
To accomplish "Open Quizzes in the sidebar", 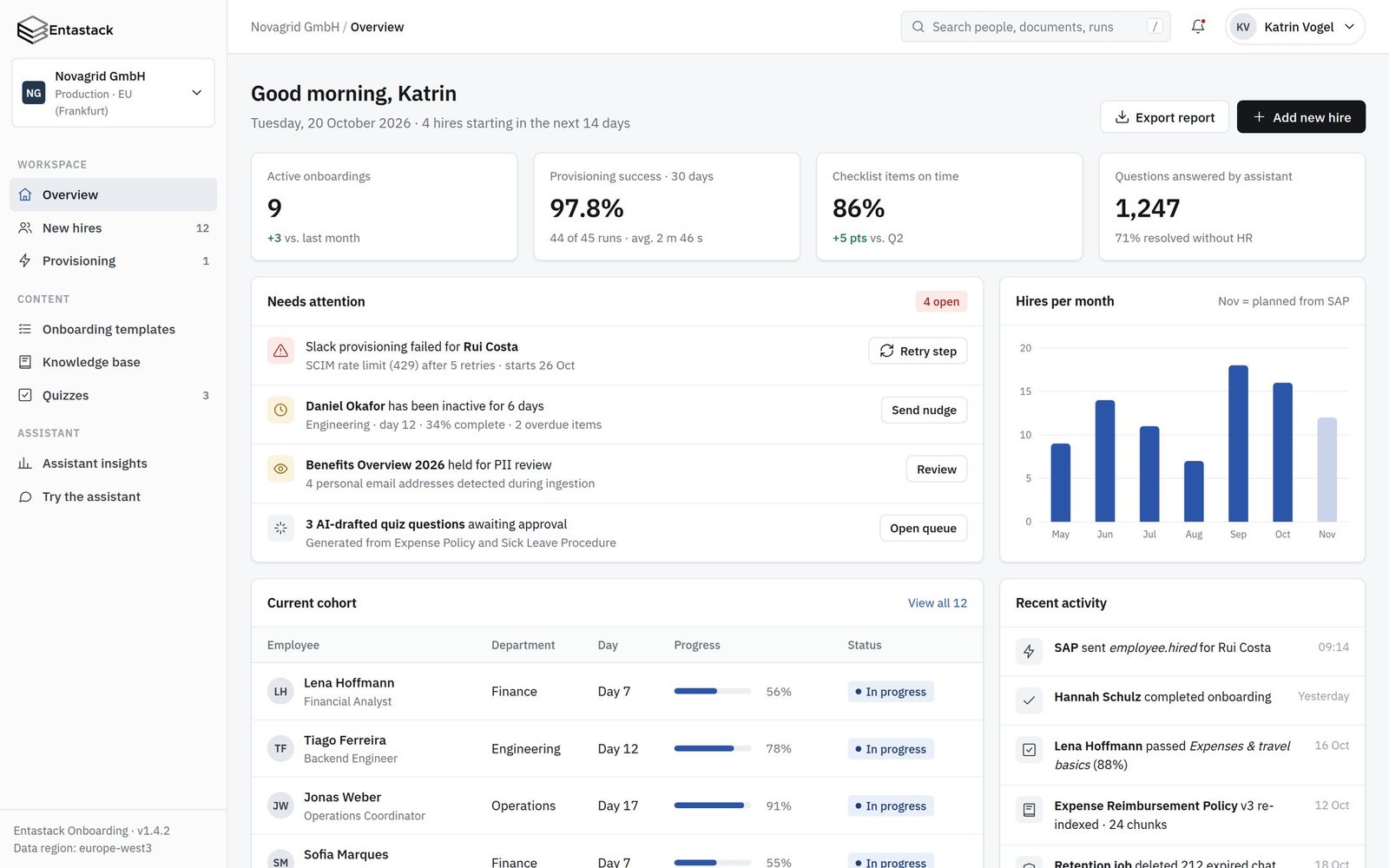I will tap(113, 395).
